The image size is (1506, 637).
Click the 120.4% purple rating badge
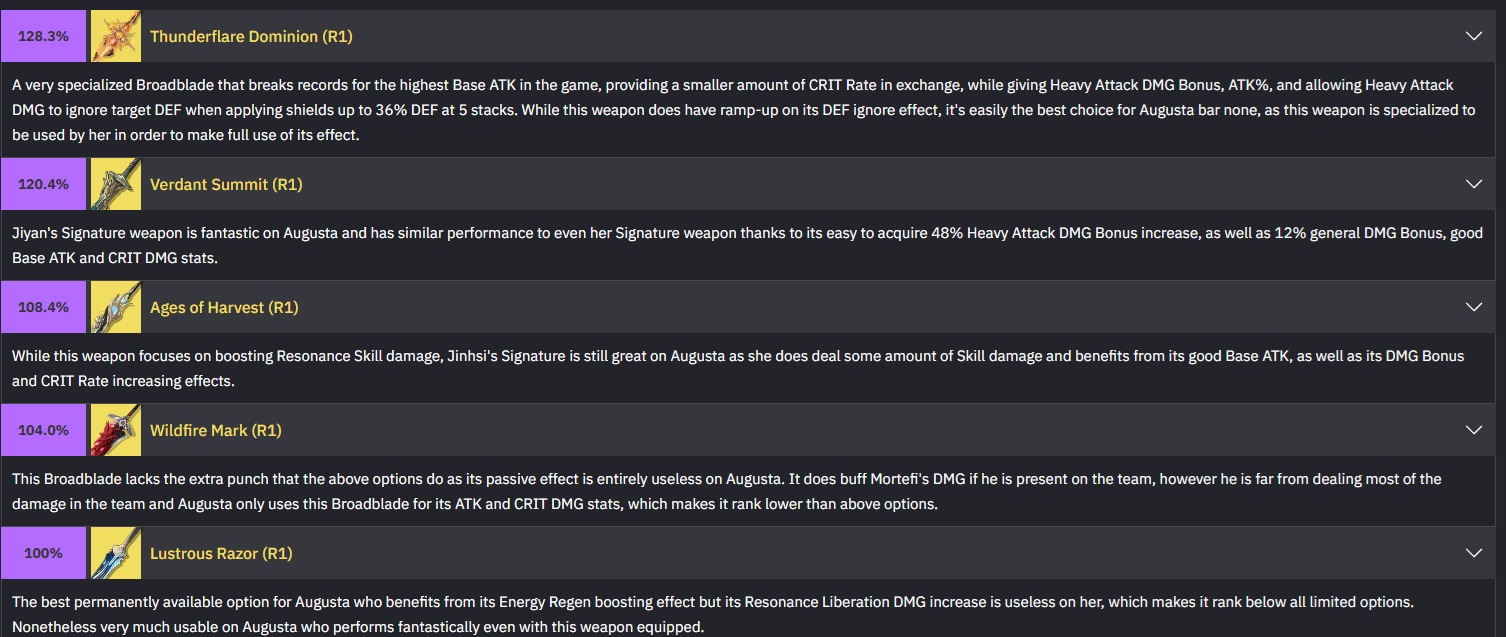click(44, 184)
